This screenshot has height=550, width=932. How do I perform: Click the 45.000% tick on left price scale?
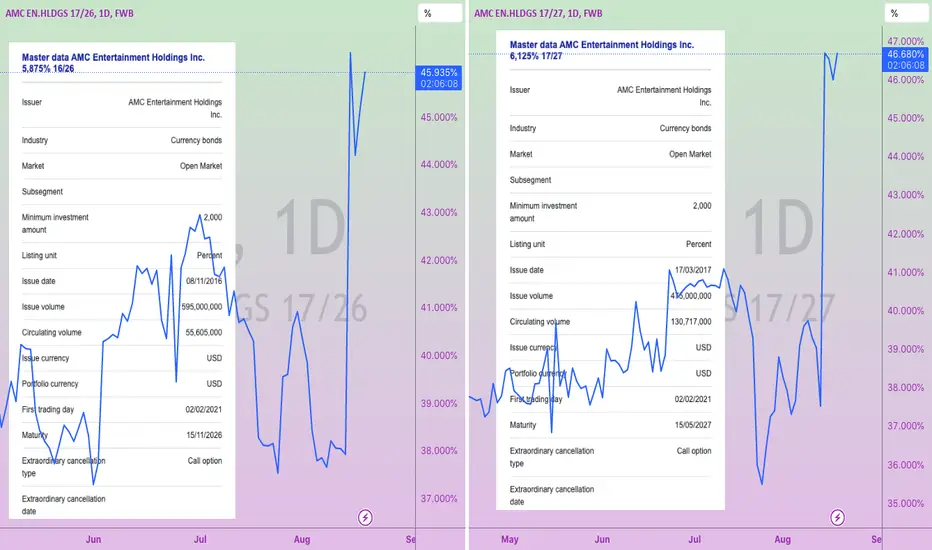[x=439, y=118]
